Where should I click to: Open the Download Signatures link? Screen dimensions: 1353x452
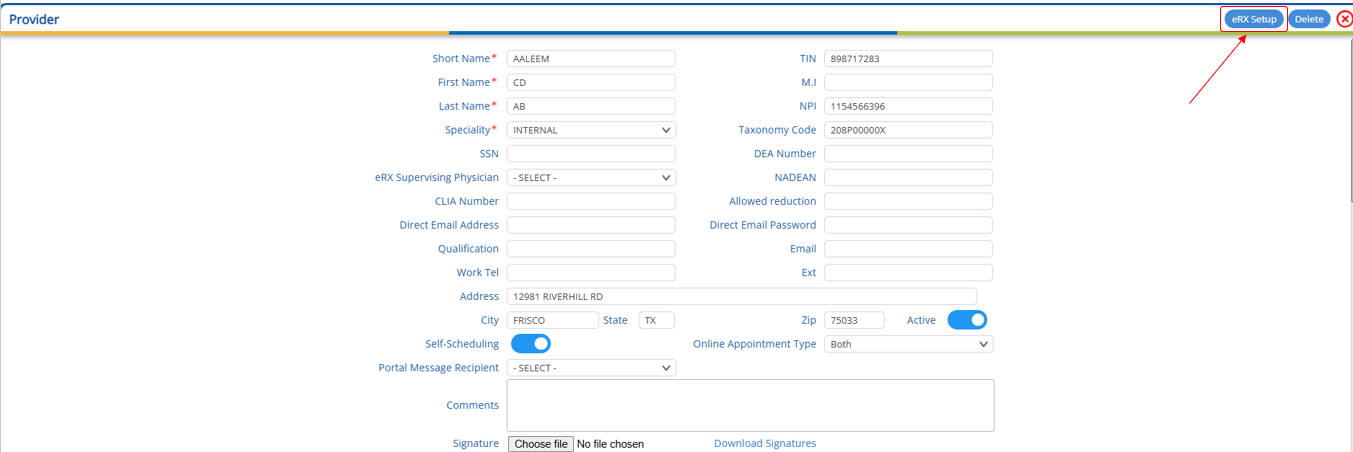tap(765, 443)
